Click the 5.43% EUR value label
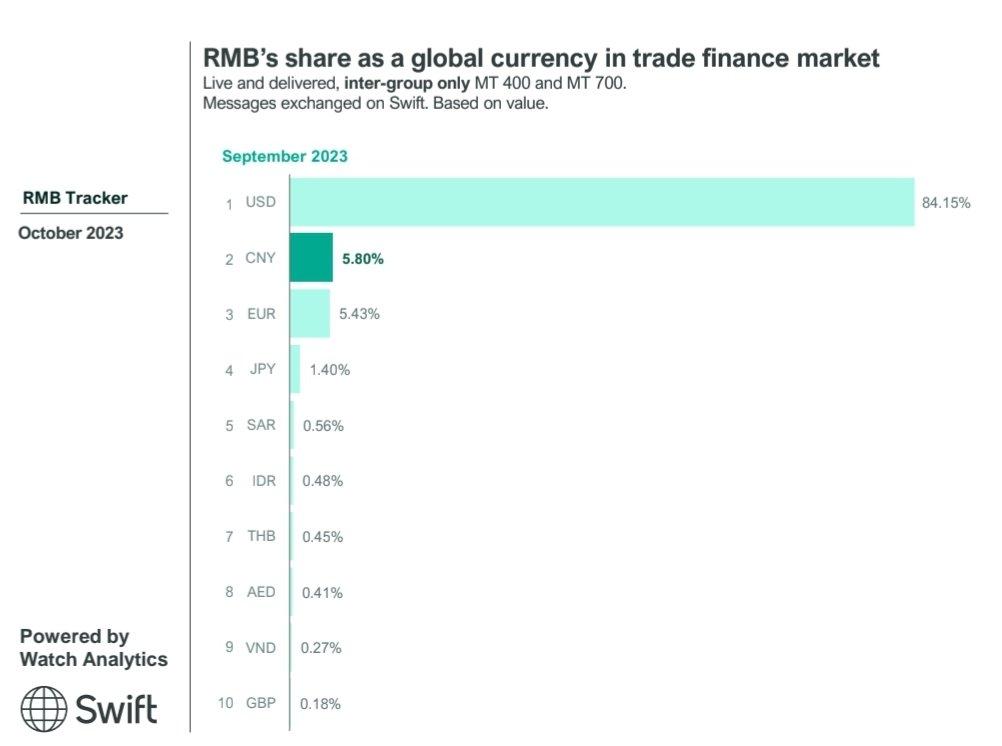Image resolution: width=1002 pixels, height=746 pixels. (360, 314)
